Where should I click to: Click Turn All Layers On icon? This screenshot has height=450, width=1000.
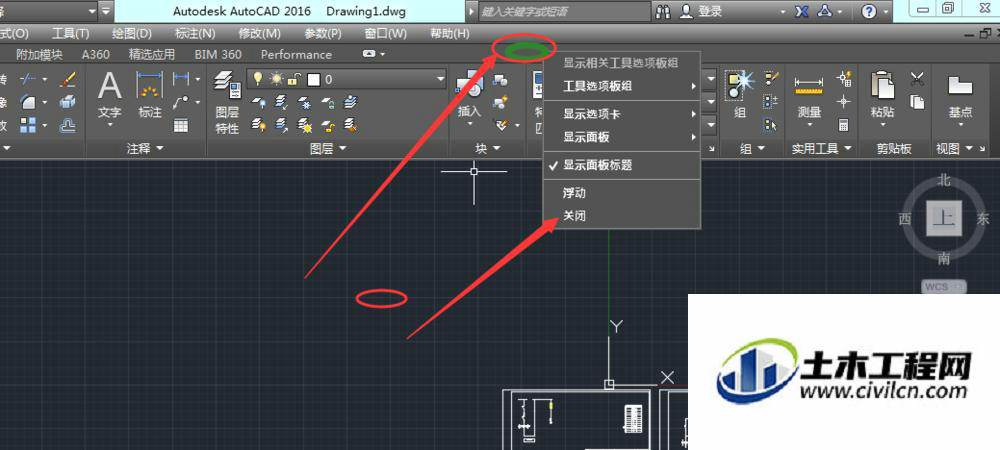click(x=259, y=125)
